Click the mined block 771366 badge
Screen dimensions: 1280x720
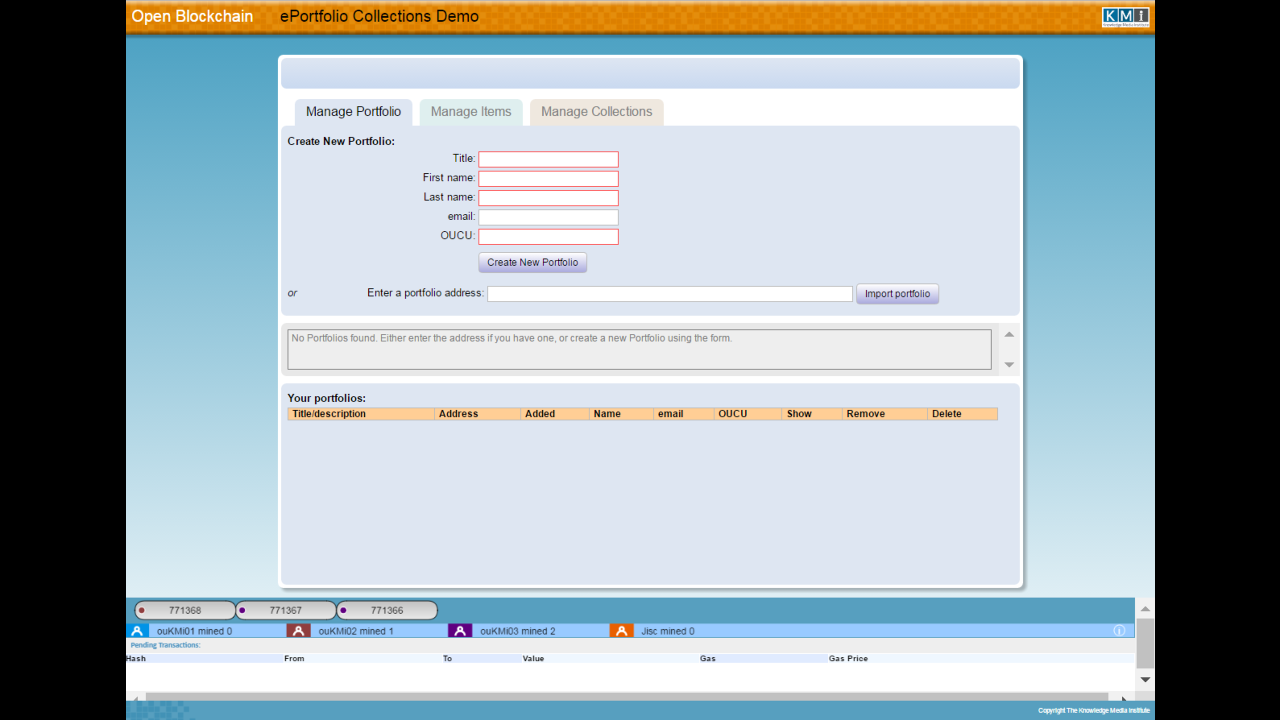click(x=387, y=609)
